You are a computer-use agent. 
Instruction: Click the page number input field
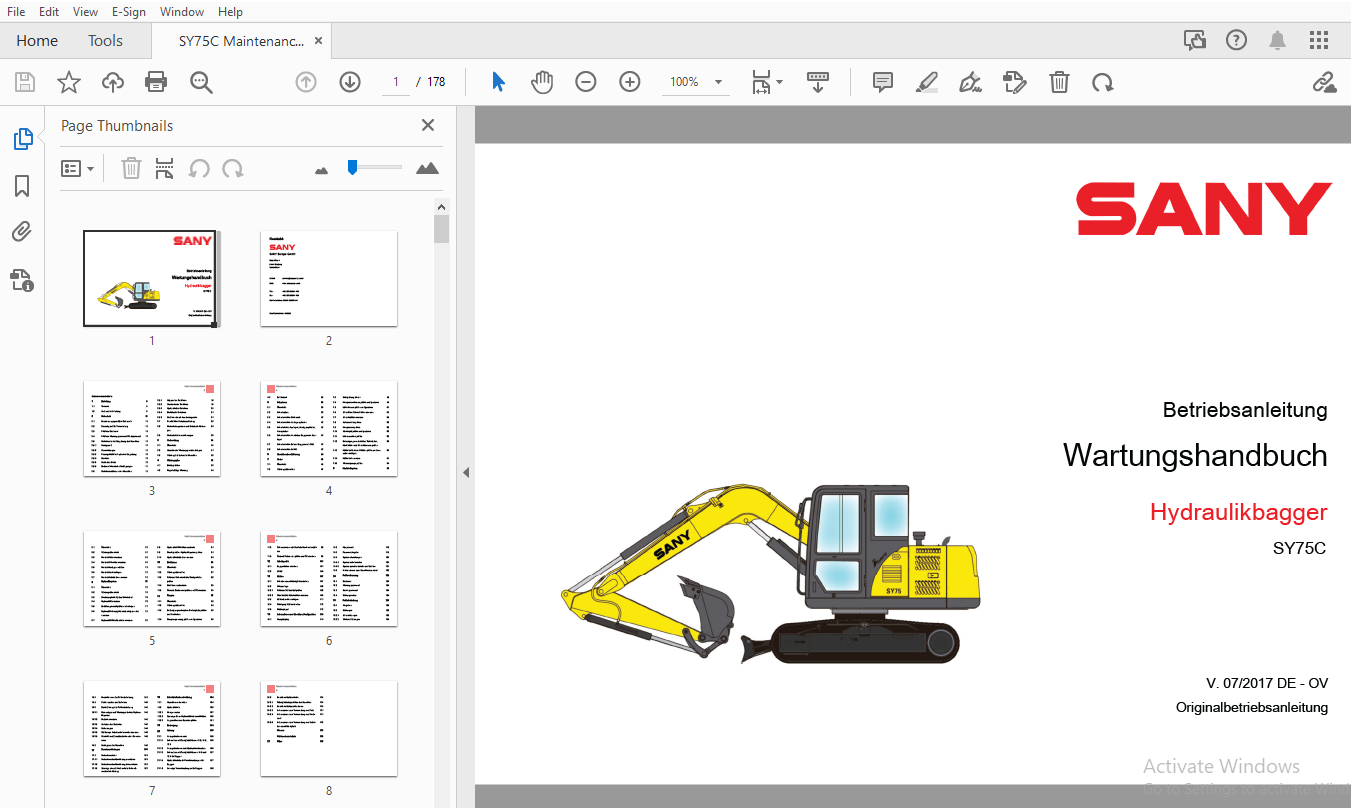click(396, 82)
